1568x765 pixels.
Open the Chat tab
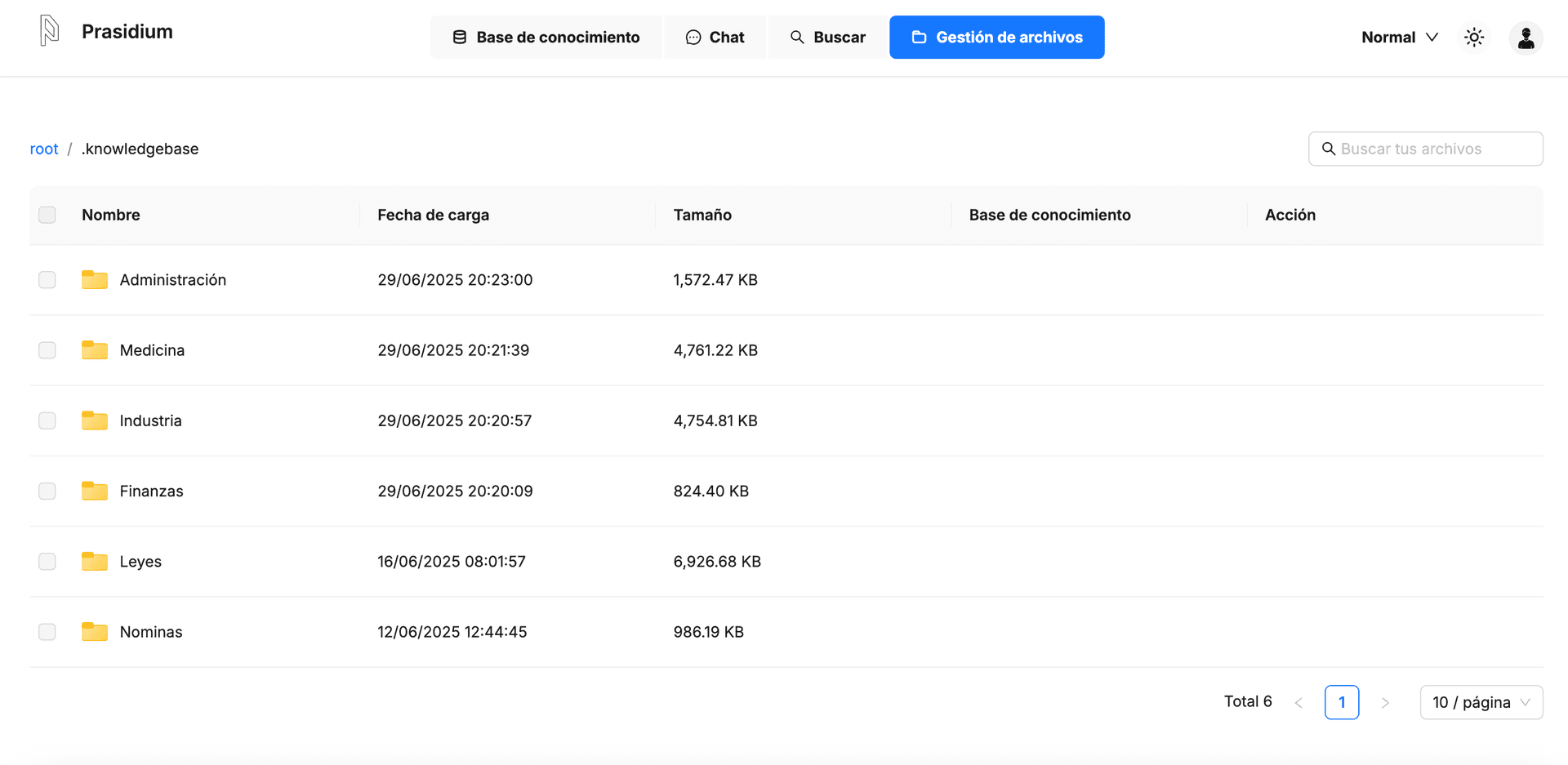715,38
